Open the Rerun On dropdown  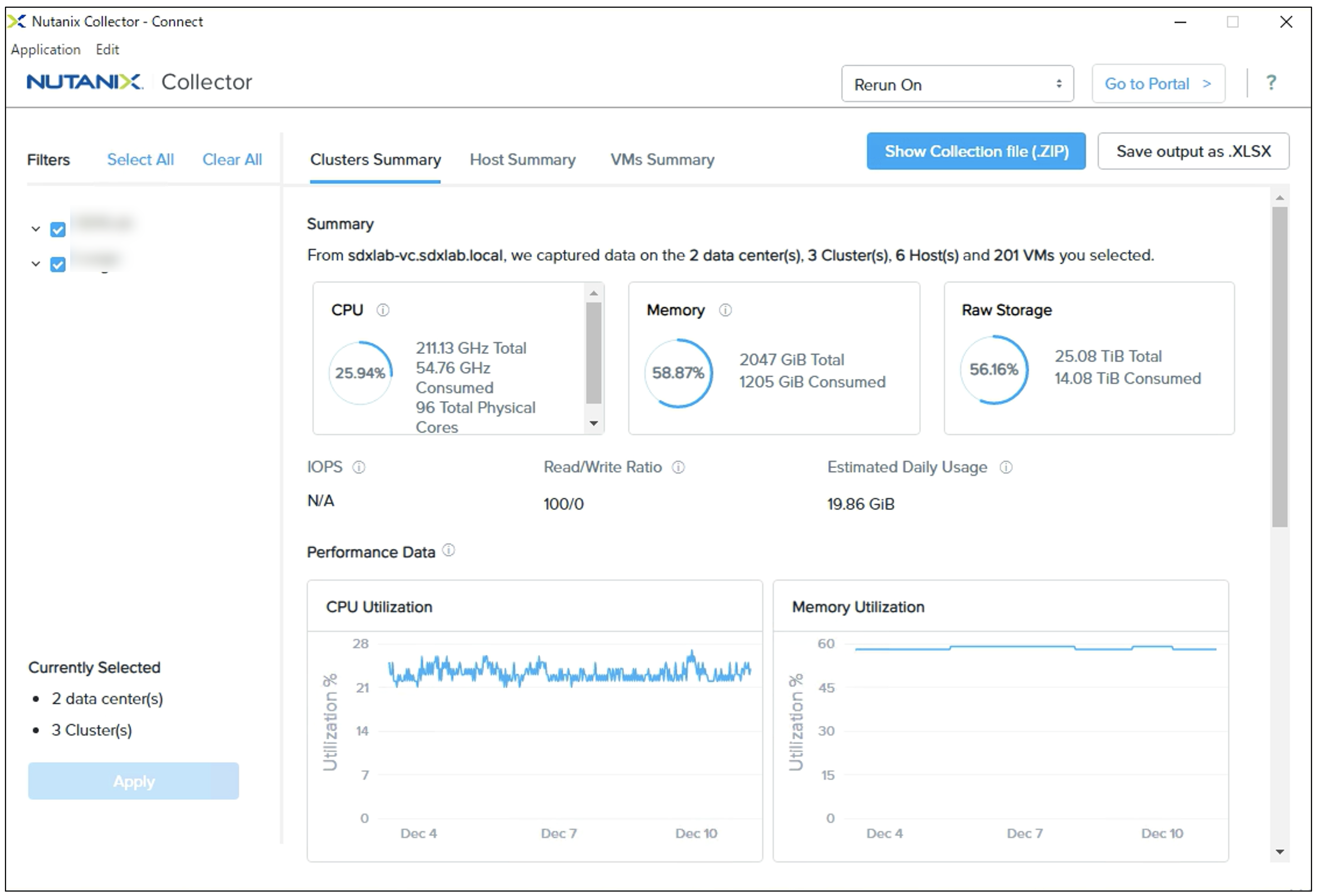pyautogui.click(x=957, y=84)
